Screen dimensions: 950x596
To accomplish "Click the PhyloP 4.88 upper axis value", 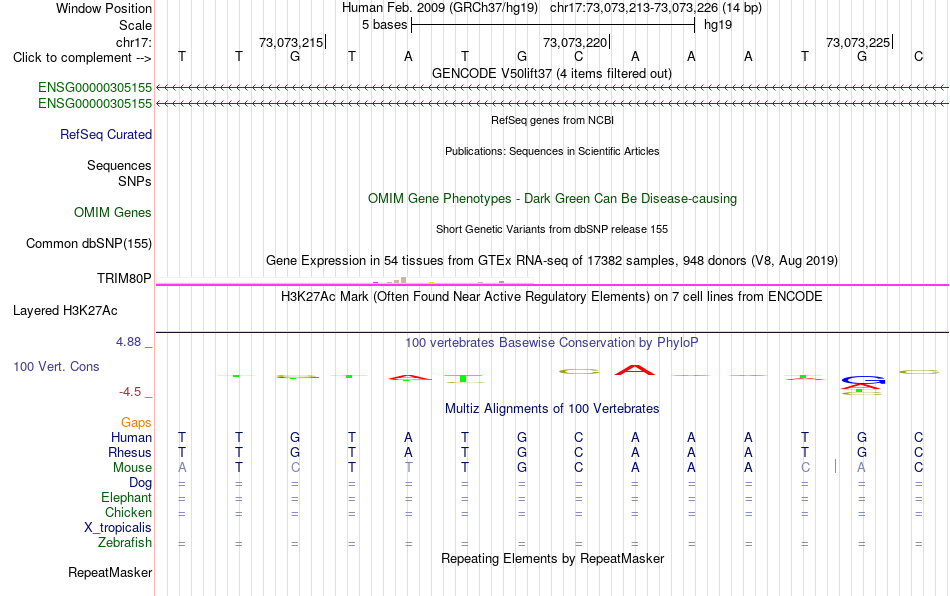I will point(128,342).
